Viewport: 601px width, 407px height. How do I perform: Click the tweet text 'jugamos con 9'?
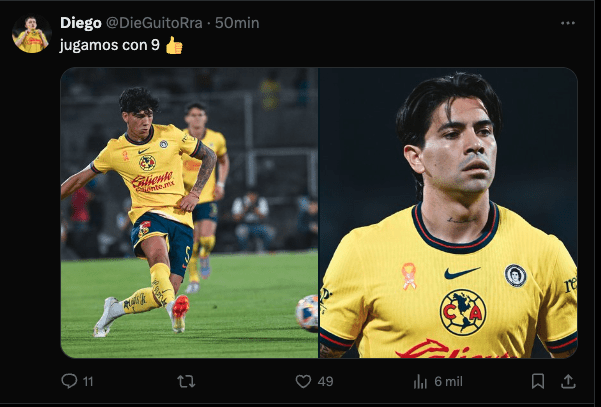click(x=110, y=45)
